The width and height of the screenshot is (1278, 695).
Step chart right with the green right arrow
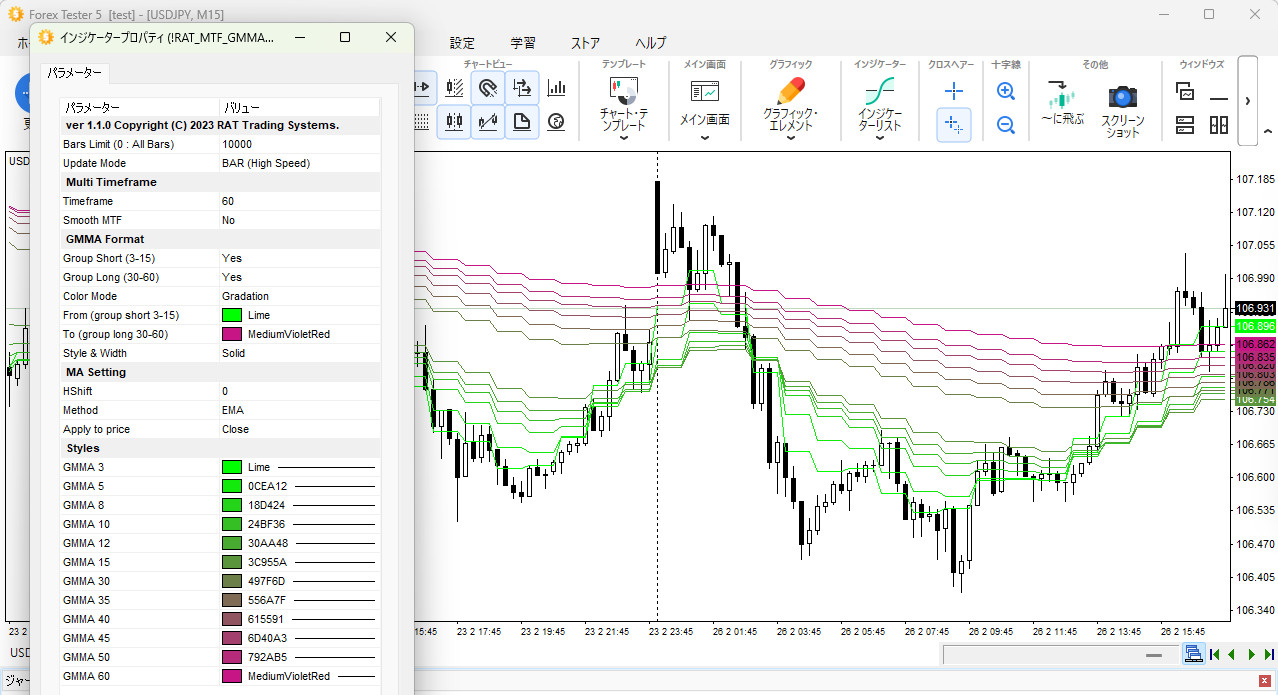(1251, 655)
